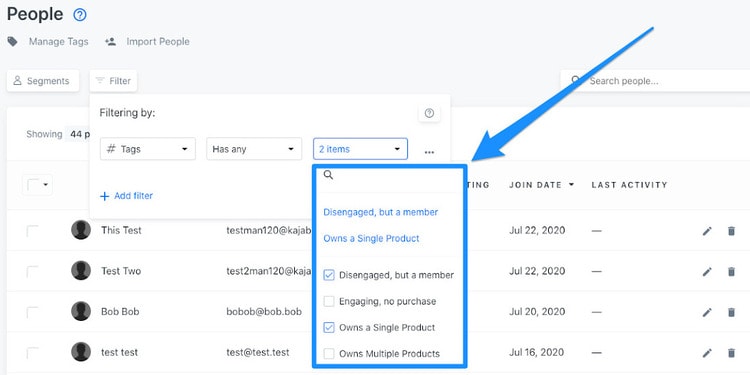Screen dimensions: 750x375
Task: Open the three-dots menu for the Tags filter
Action: [x=429, y=152]
